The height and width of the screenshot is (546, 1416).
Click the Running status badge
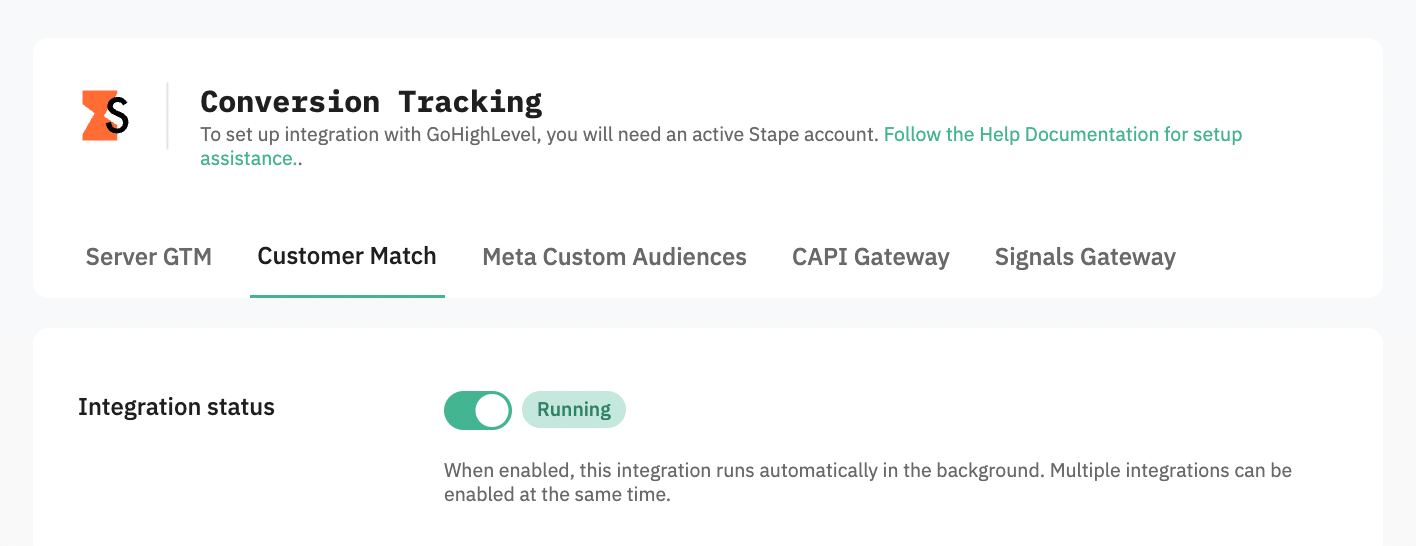(574, 410)
